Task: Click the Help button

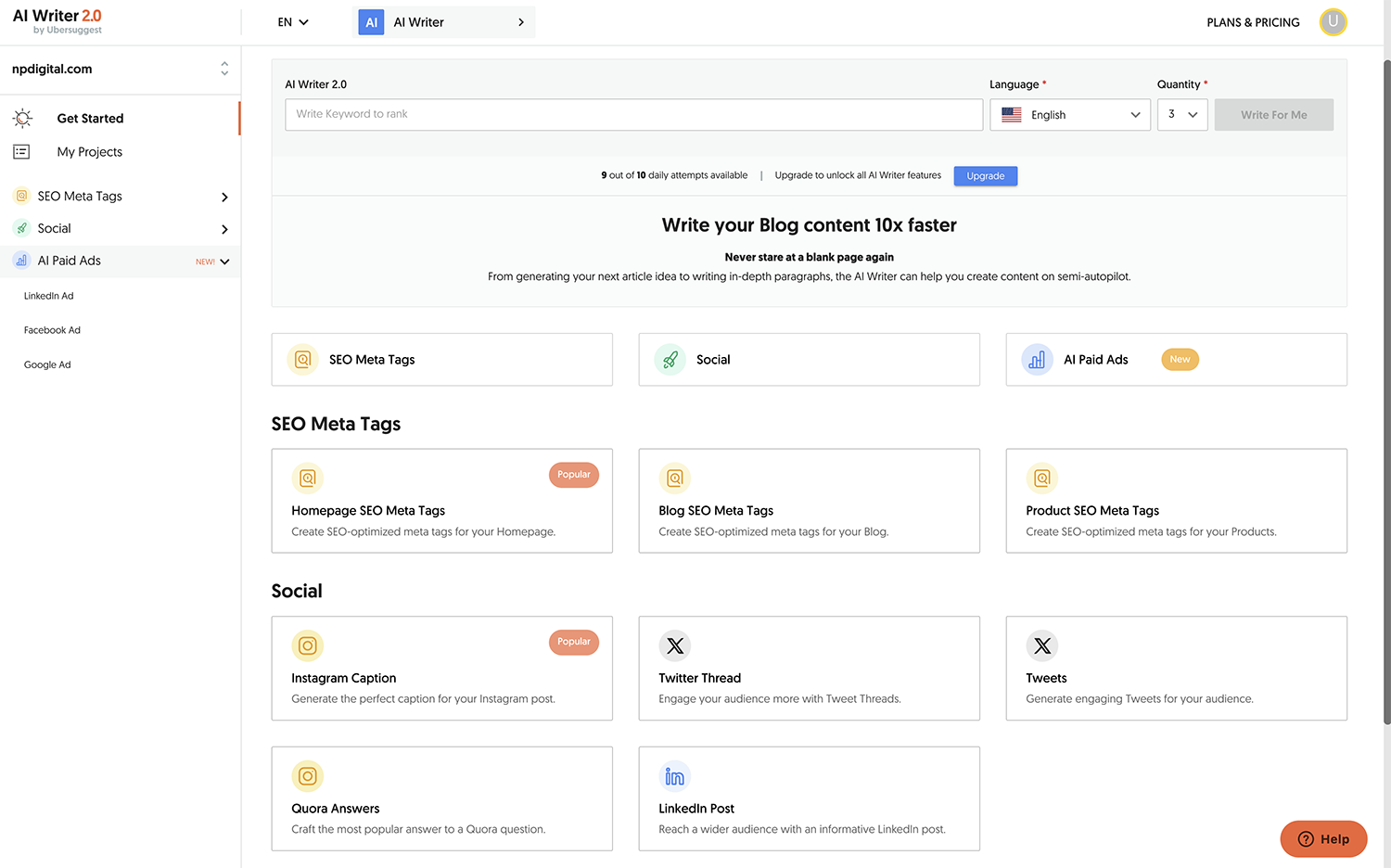Action: click(1323, 839)
